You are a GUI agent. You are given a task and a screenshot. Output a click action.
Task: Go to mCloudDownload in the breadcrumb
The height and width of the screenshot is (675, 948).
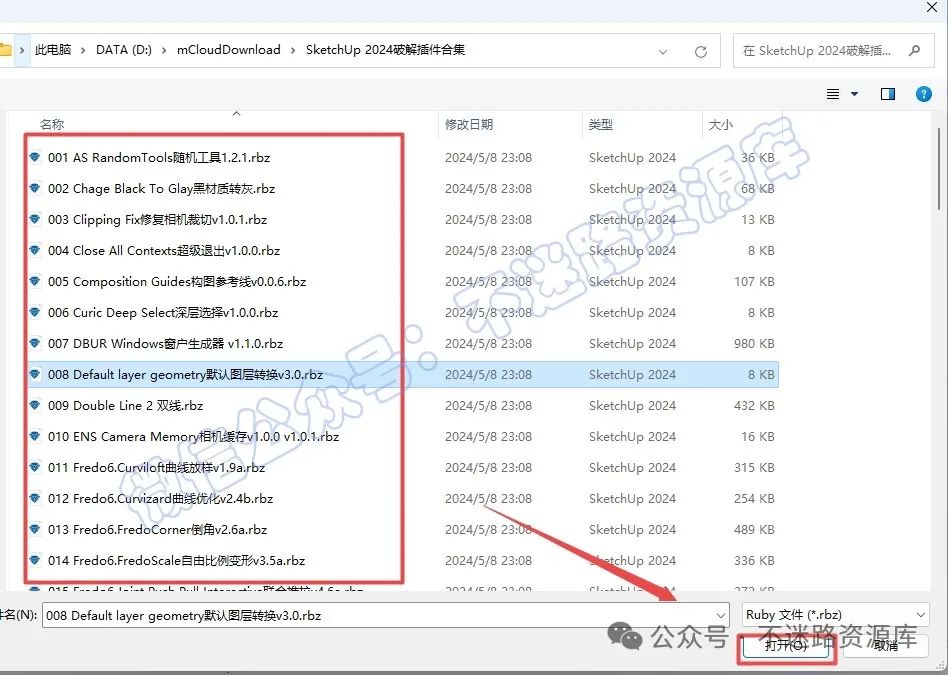(229, 50)
